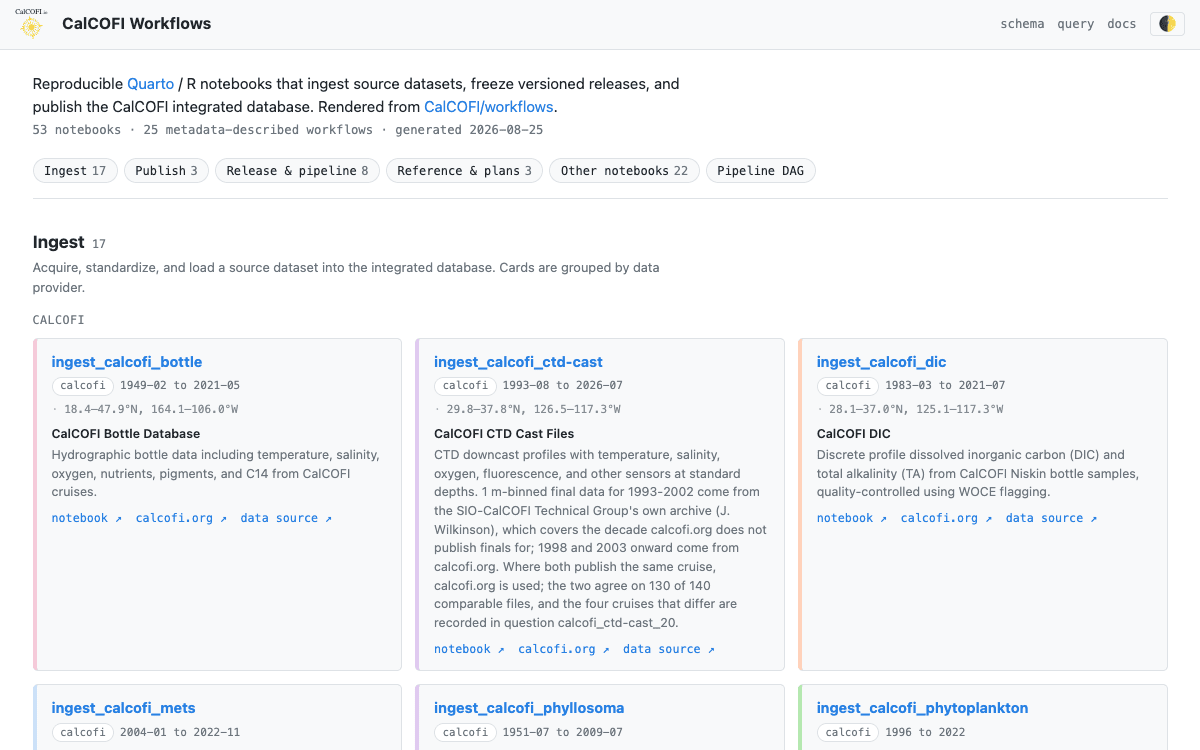
Task: Click the 'CalCOFI DIC' card subtitle
Action: click(x=854, y=434)
